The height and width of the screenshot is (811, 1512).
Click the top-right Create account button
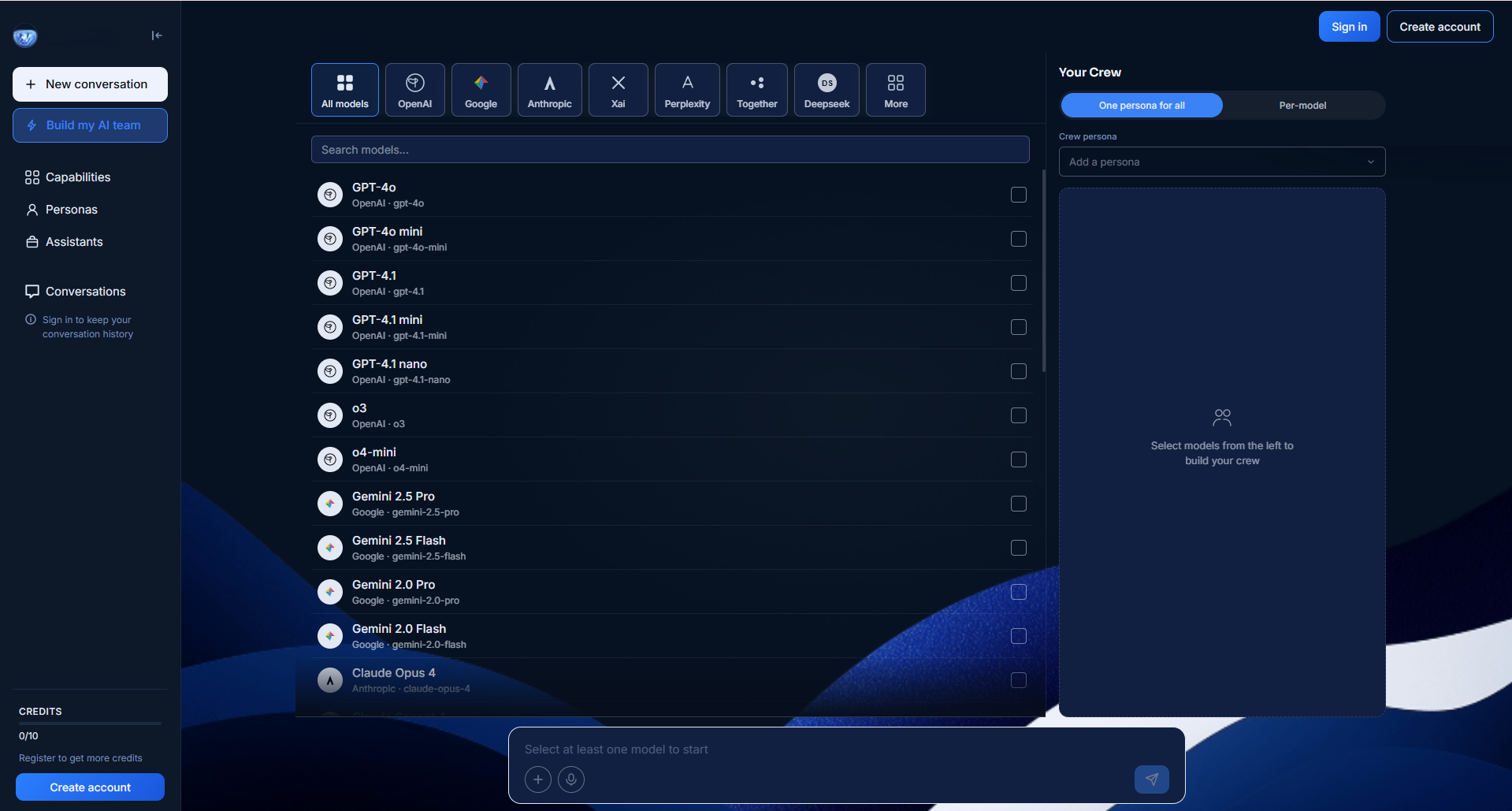[x=1440, y=27]
